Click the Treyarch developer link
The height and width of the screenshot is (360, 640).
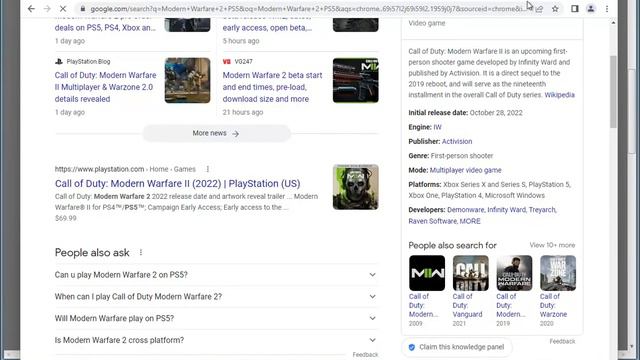(542, 210)
